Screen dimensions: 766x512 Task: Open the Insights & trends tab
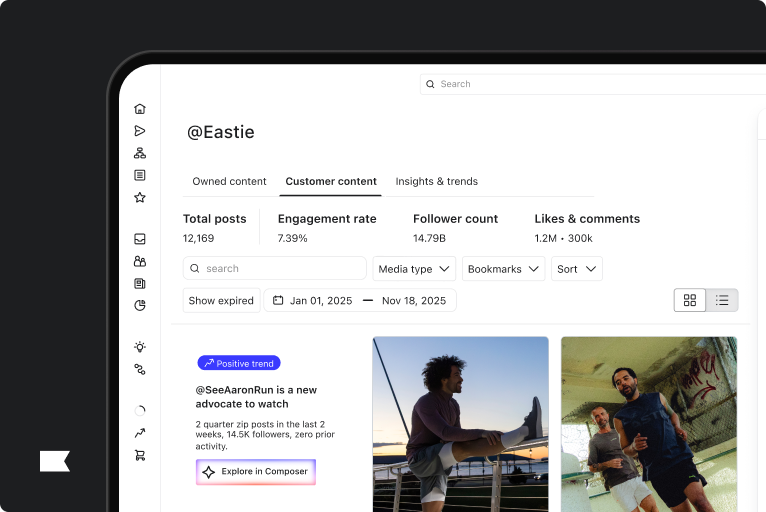437,181
